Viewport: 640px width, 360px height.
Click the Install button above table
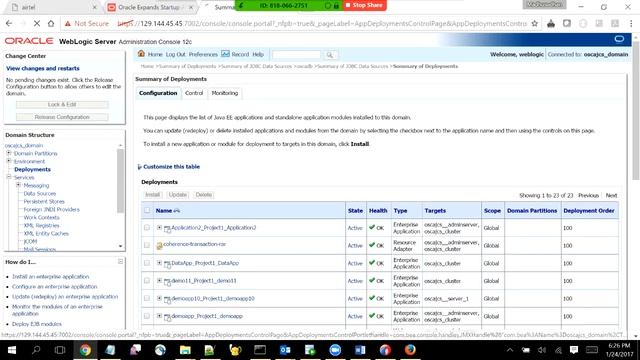(152, 195)
